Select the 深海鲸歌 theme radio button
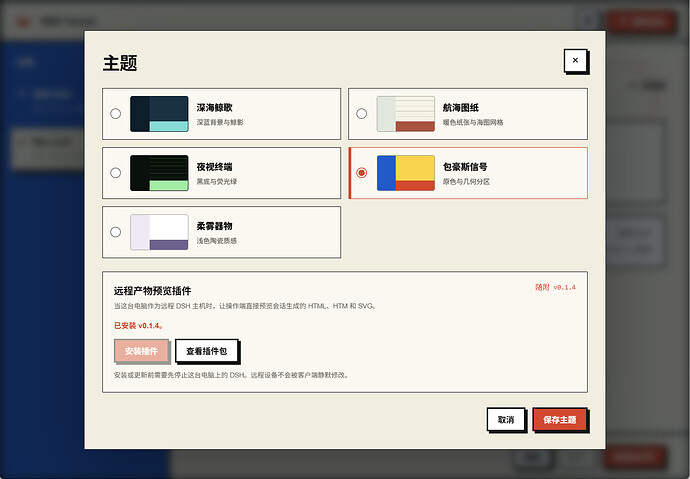The width and height of the screenshot is (690, 479). [x=115, y=113]
